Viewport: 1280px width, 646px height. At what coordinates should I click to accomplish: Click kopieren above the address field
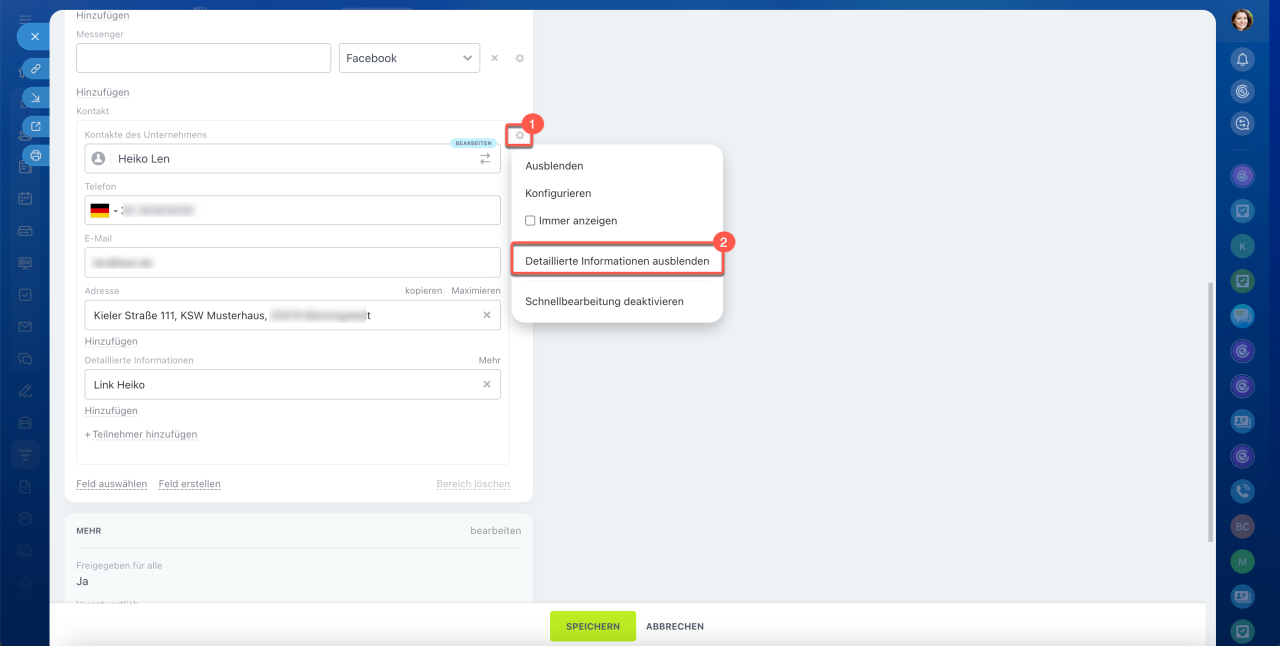pyautogui.click(x=423, y=291)
